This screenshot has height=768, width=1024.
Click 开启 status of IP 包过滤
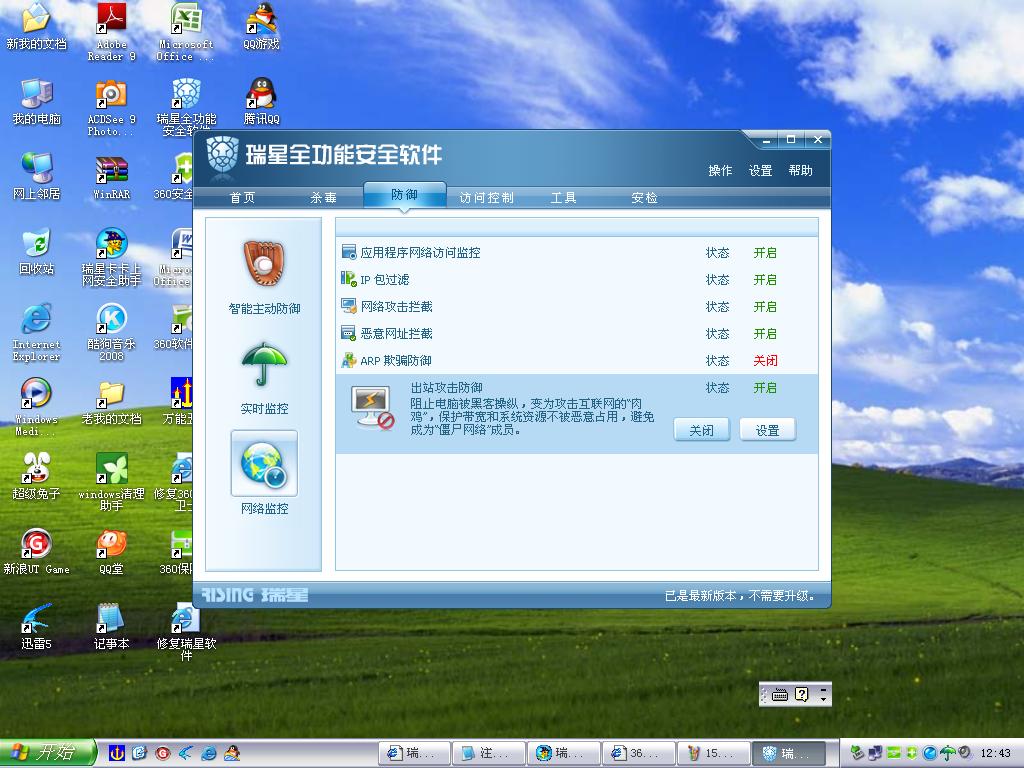[x=765, y=280]
